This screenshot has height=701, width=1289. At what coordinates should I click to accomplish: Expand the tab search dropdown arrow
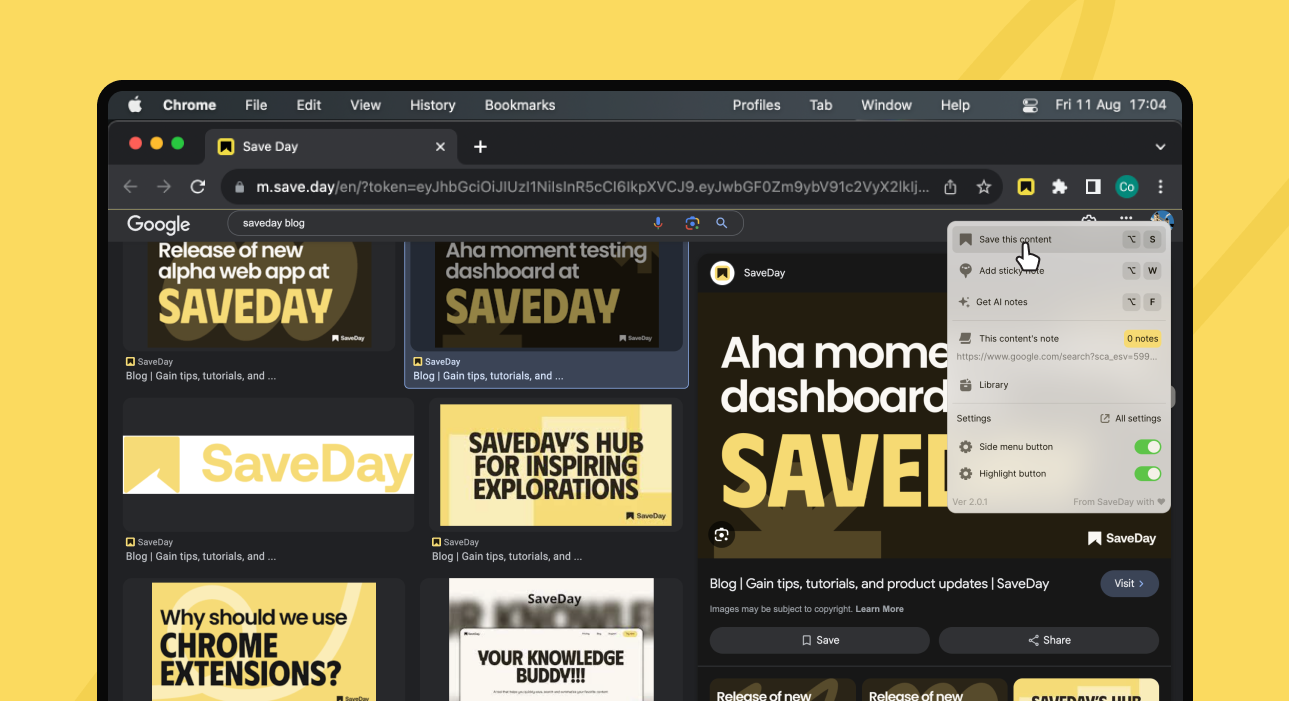(1160, 147)
